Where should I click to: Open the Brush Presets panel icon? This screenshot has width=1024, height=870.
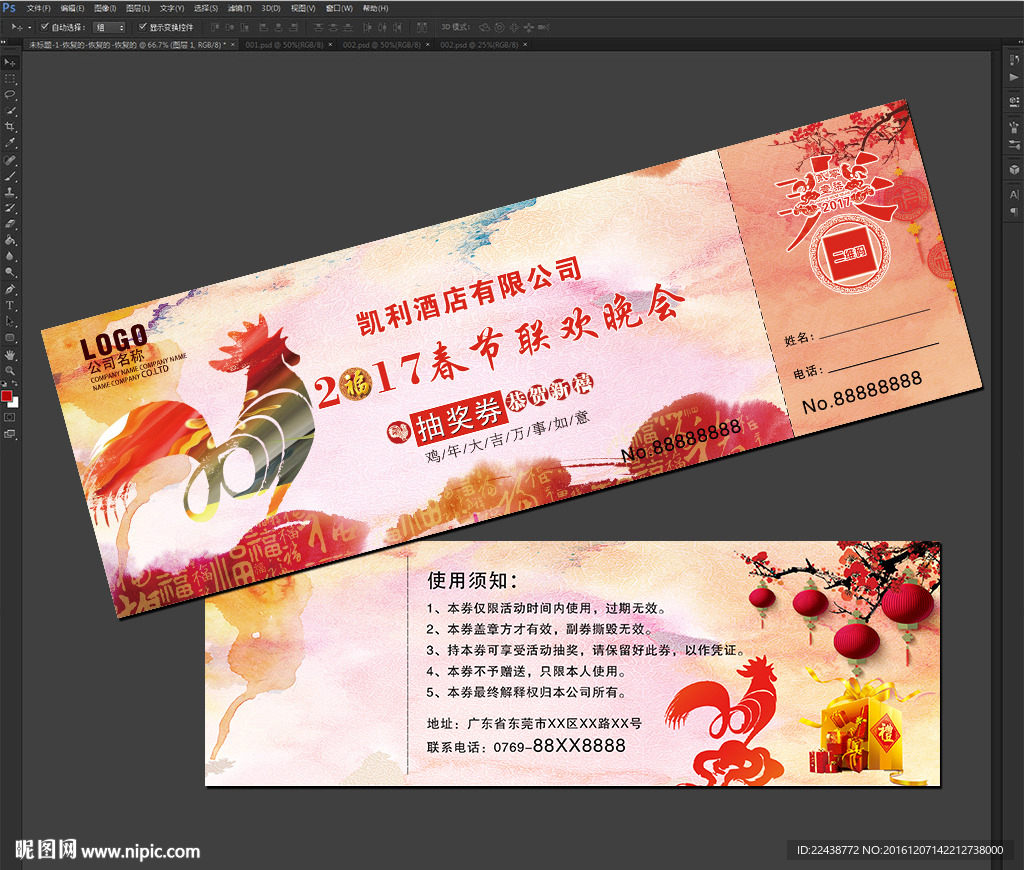point(1014,144)
